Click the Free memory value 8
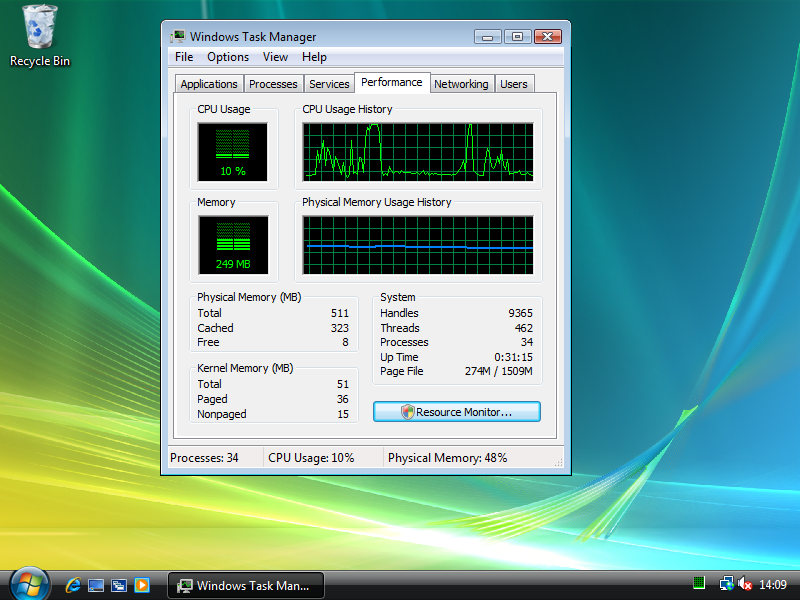Image resolution: width=800 pixels, height=600 pixels. click(x=345, y=342)
